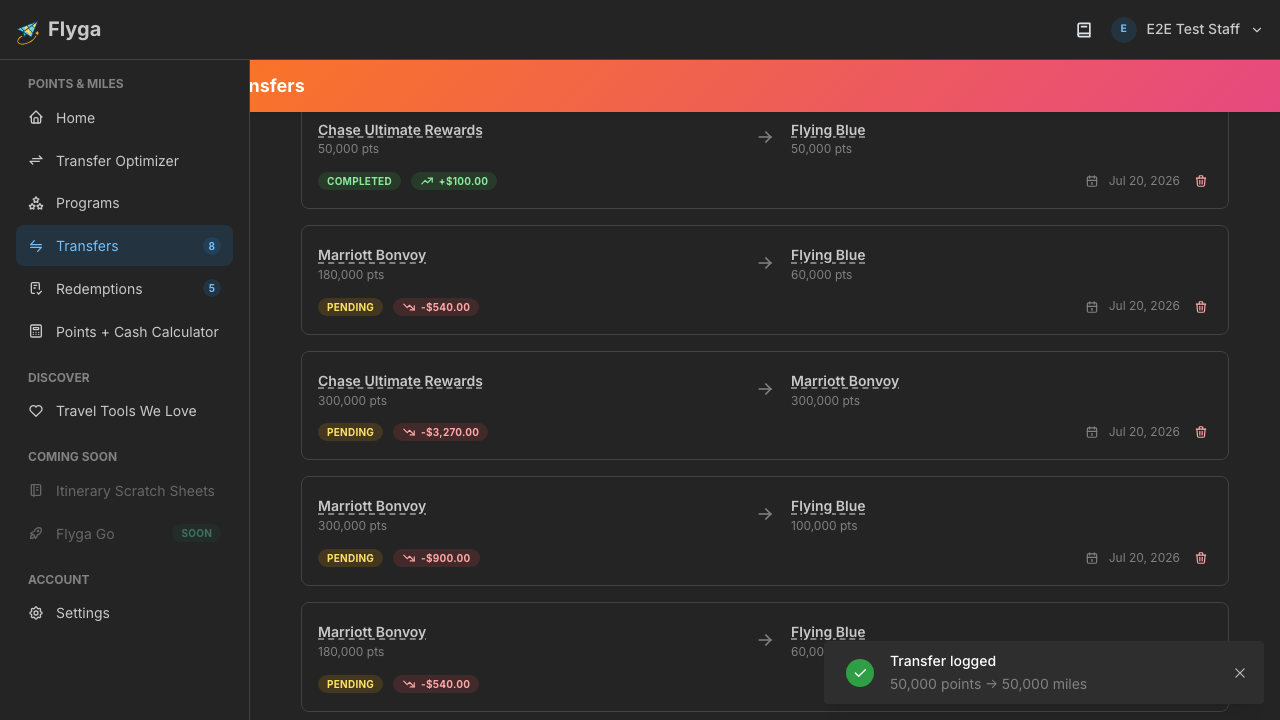
Task: Open the Flying Blue link showing 50,000 pts
Action: coord(828,130)
